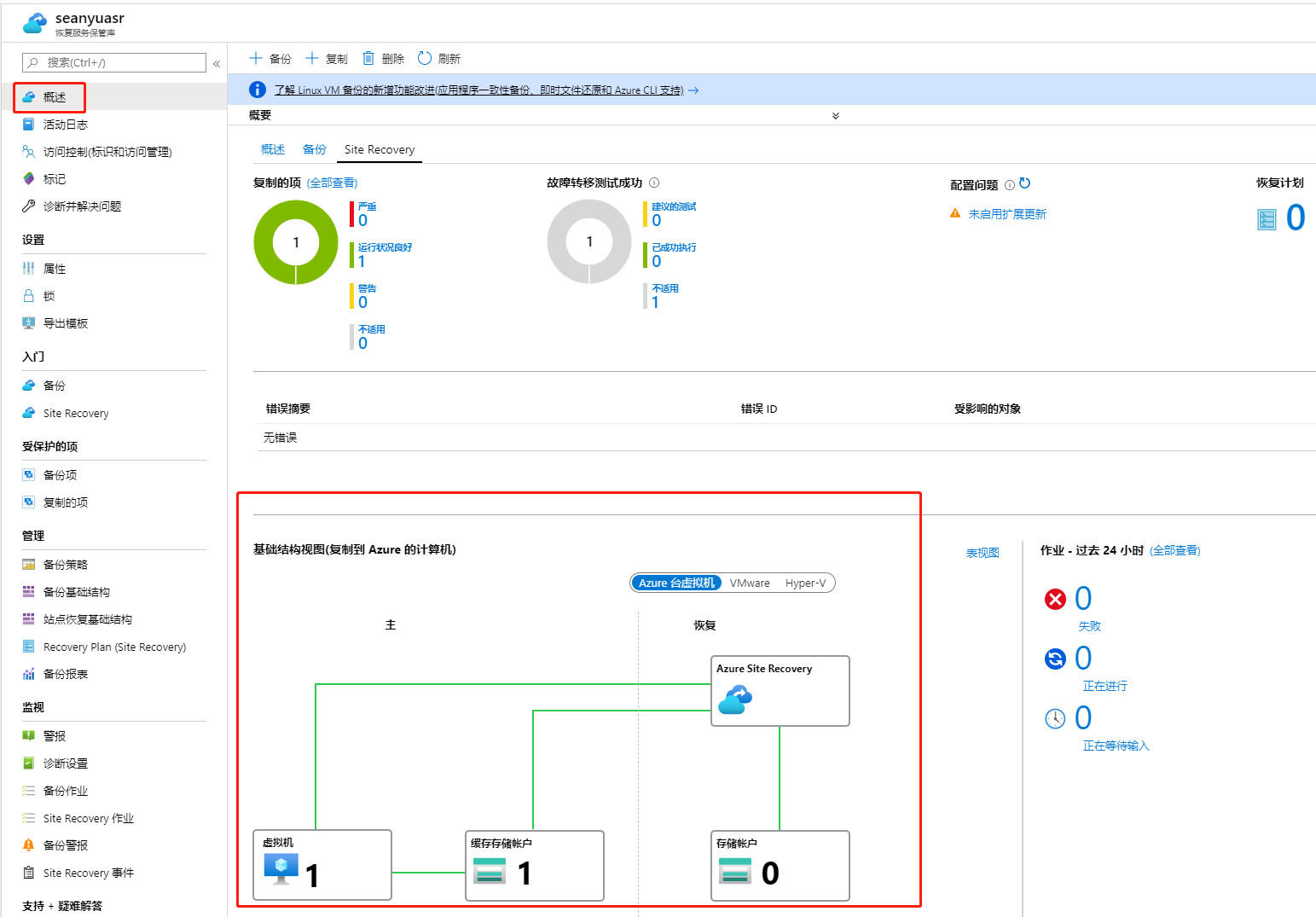Image resolution: width=1316 pixels, height=917 pixels.
Task: Click the 备份 plus toolbar button
Action: 270,59
